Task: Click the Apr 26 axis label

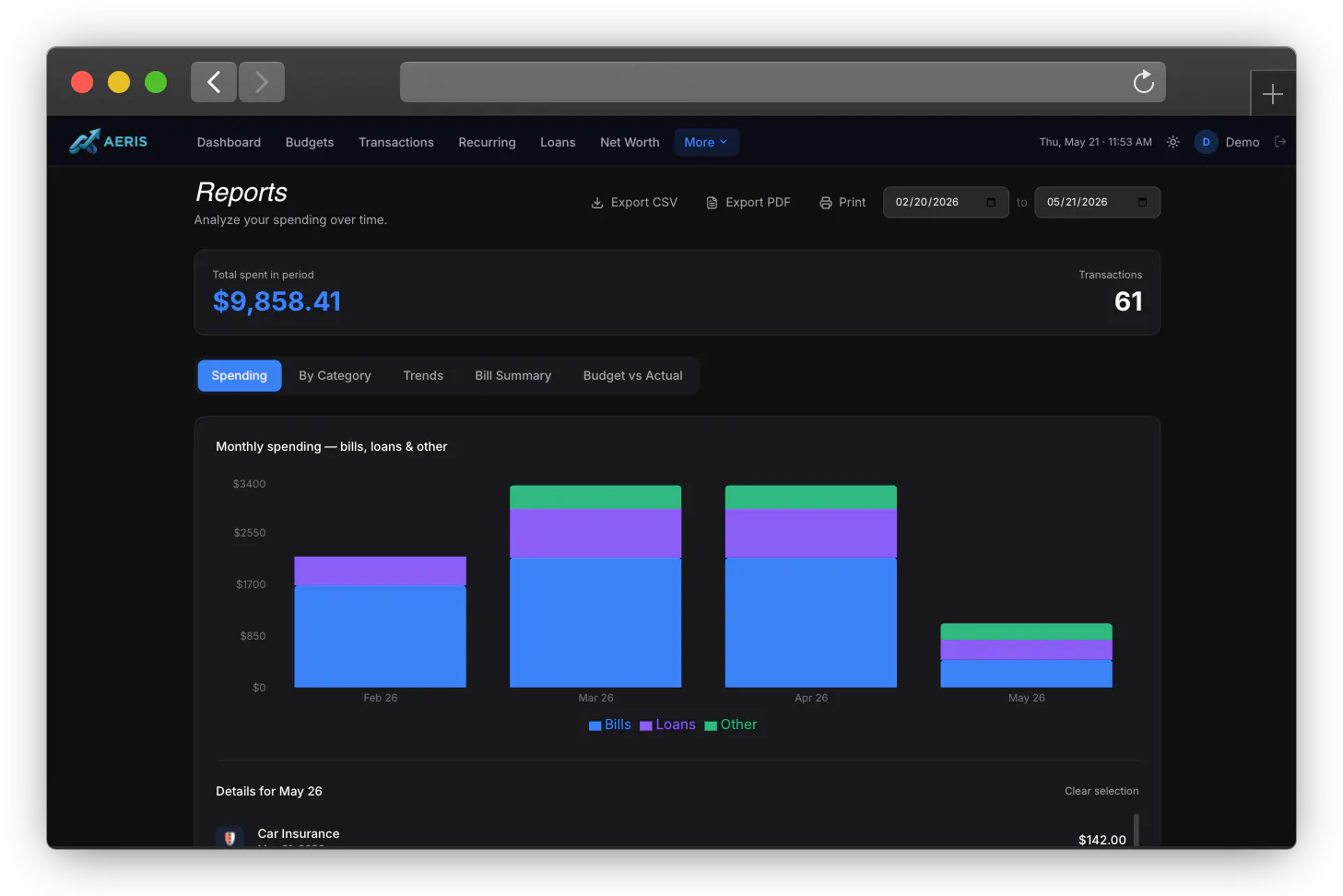Action: (x=811, y=698)
